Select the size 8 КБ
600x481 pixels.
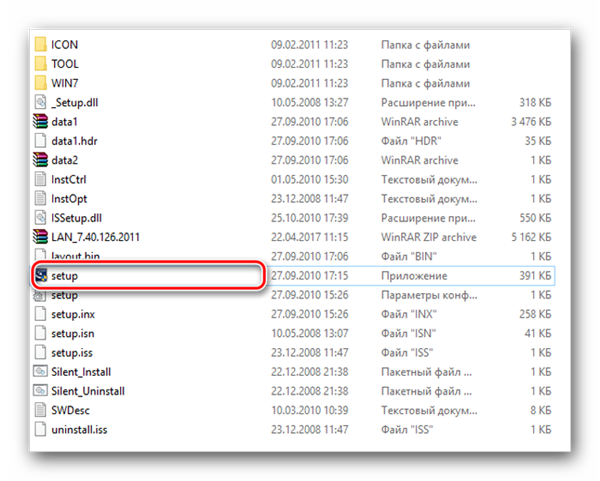coord(541,410)
